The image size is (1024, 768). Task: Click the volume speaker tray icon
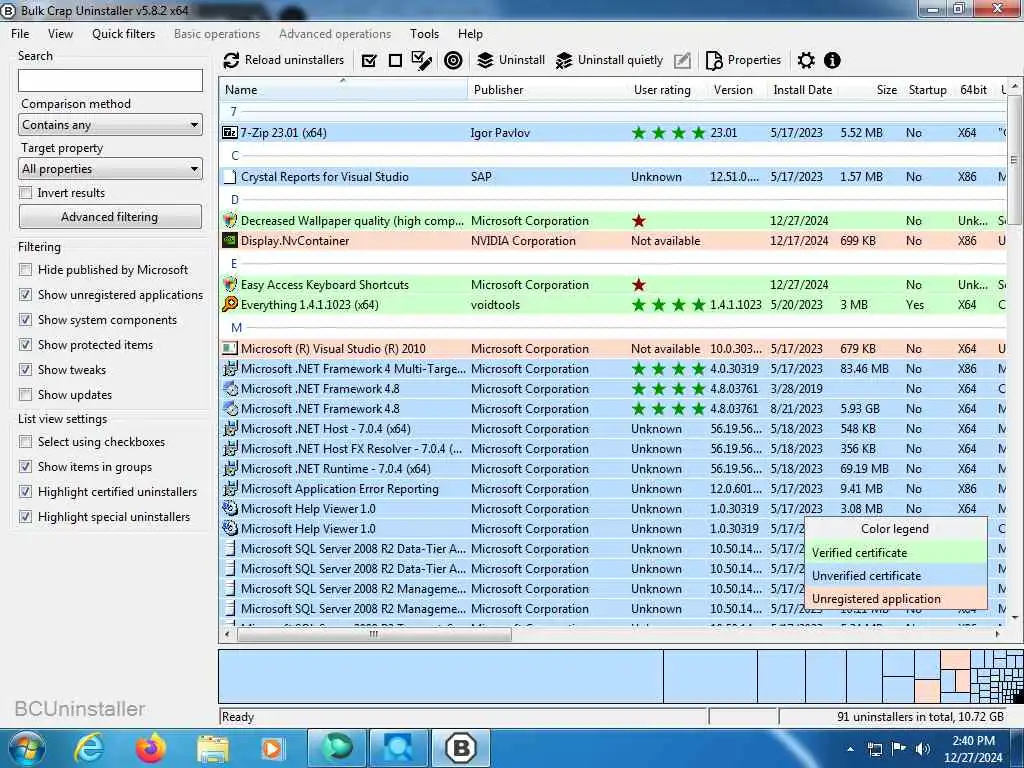pyautogui.click(x=923, y=749)
